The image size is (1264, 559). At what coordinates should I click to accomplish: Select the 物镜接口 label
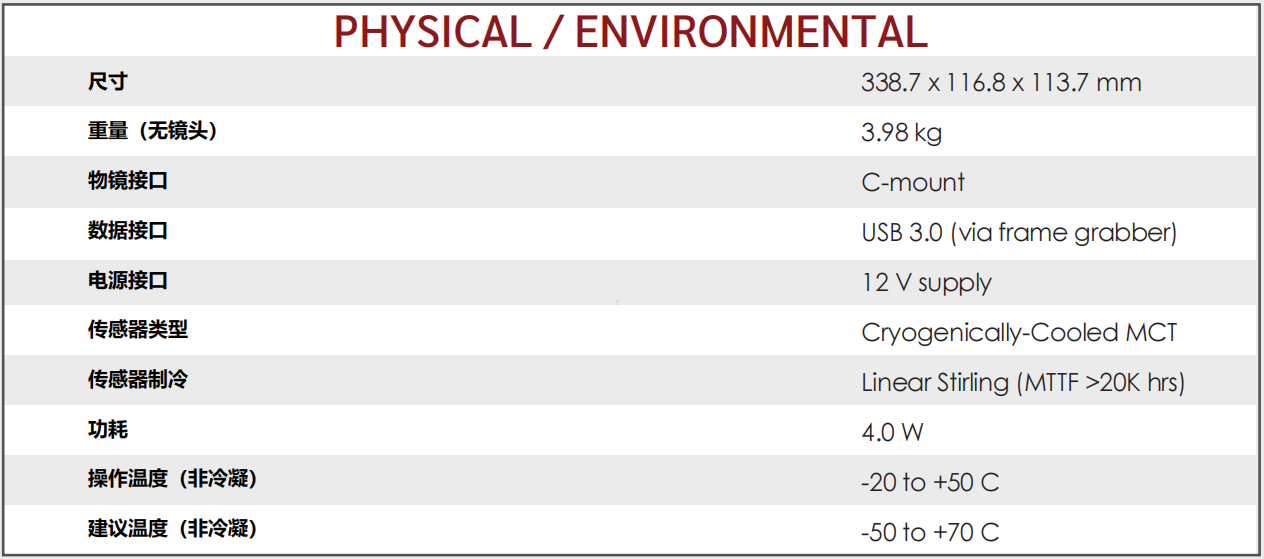(x=128, y=181)
